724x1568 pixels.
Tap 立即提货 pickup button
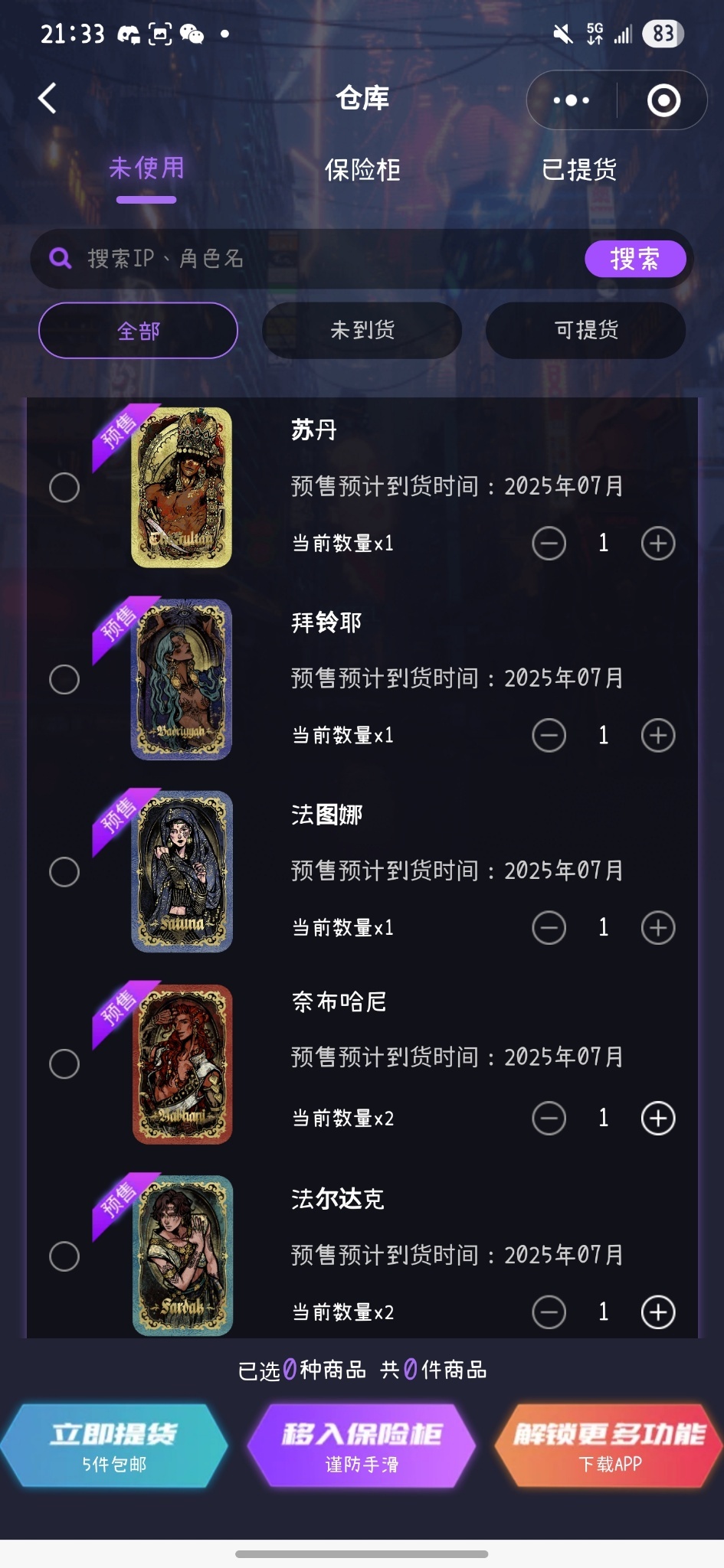114,1445
